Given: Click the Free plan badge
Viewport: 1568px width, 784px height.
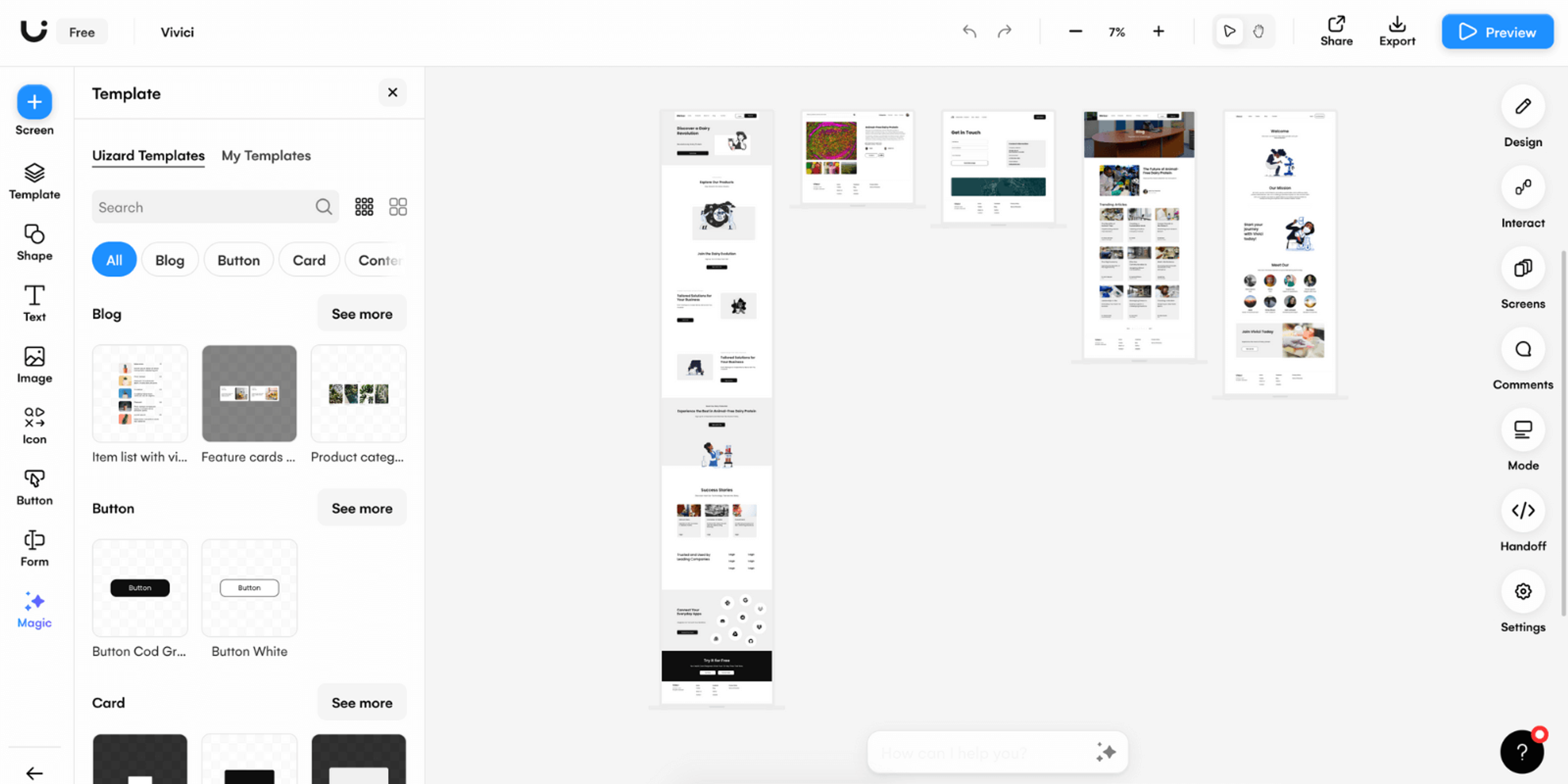Looking at the screenshot, I should coord(82,32).
